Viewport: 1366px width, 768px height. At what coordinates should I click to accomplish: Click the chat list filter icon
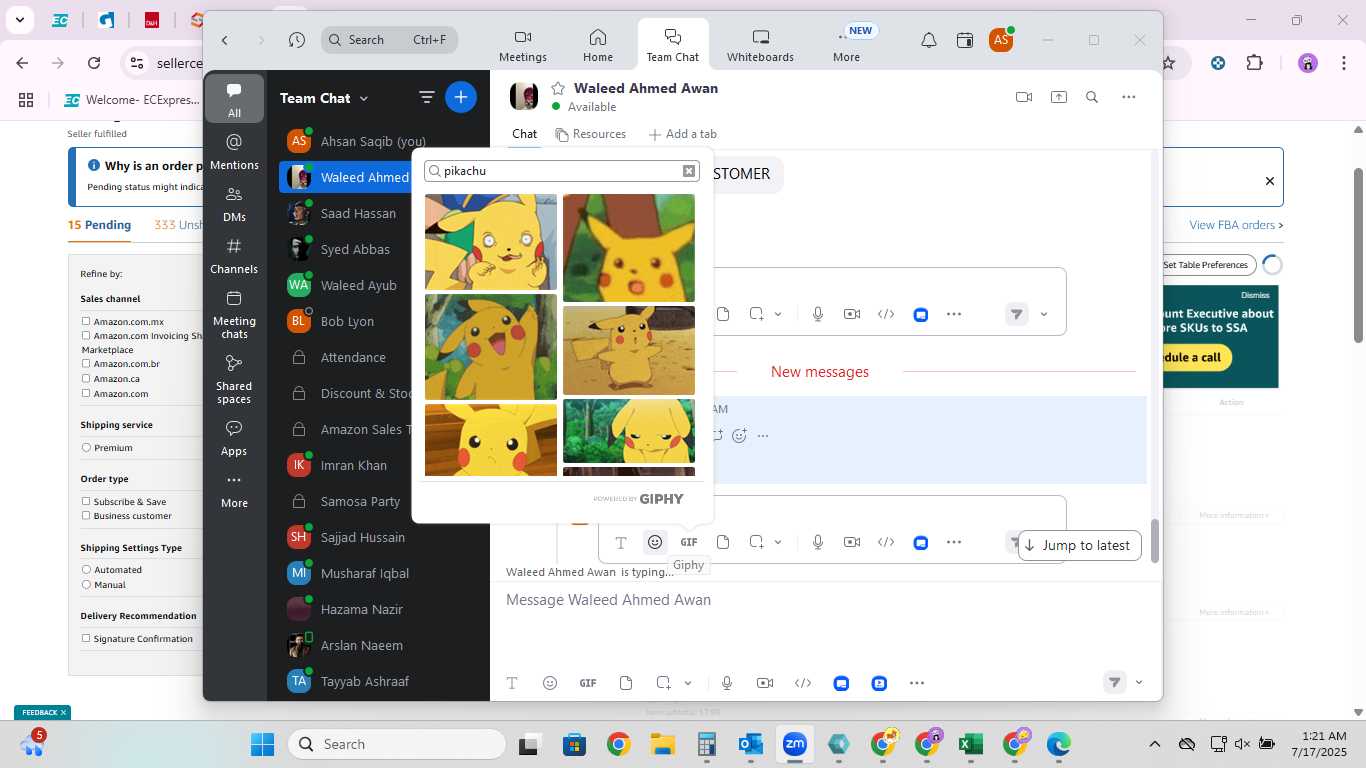pos(427,97)
